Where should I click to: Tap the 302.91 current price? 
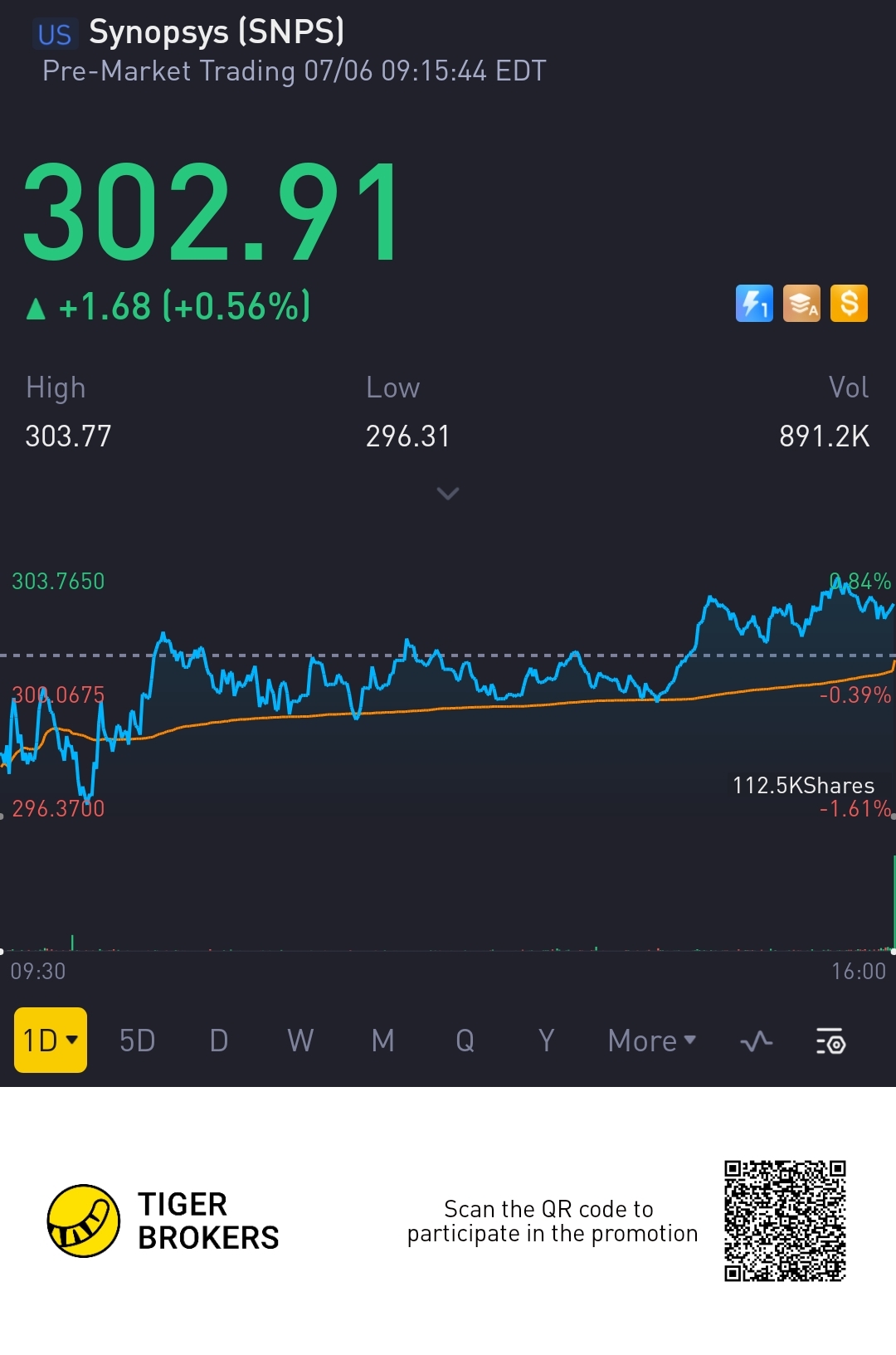(x=212, y=212)
